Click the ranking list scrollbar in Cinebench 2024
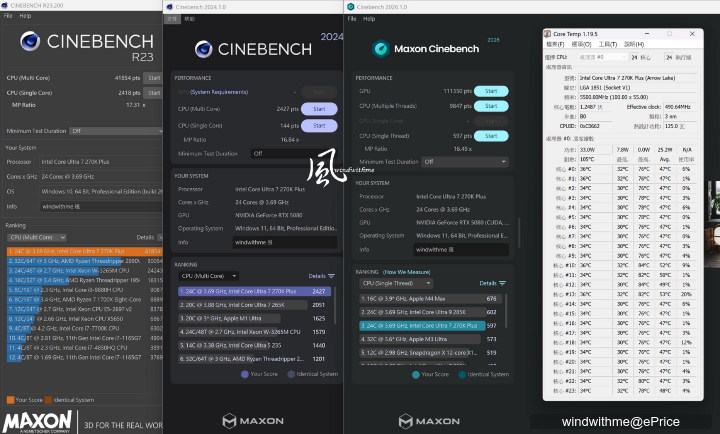This screenshot has height=434, width=720. tap(335, 305)
